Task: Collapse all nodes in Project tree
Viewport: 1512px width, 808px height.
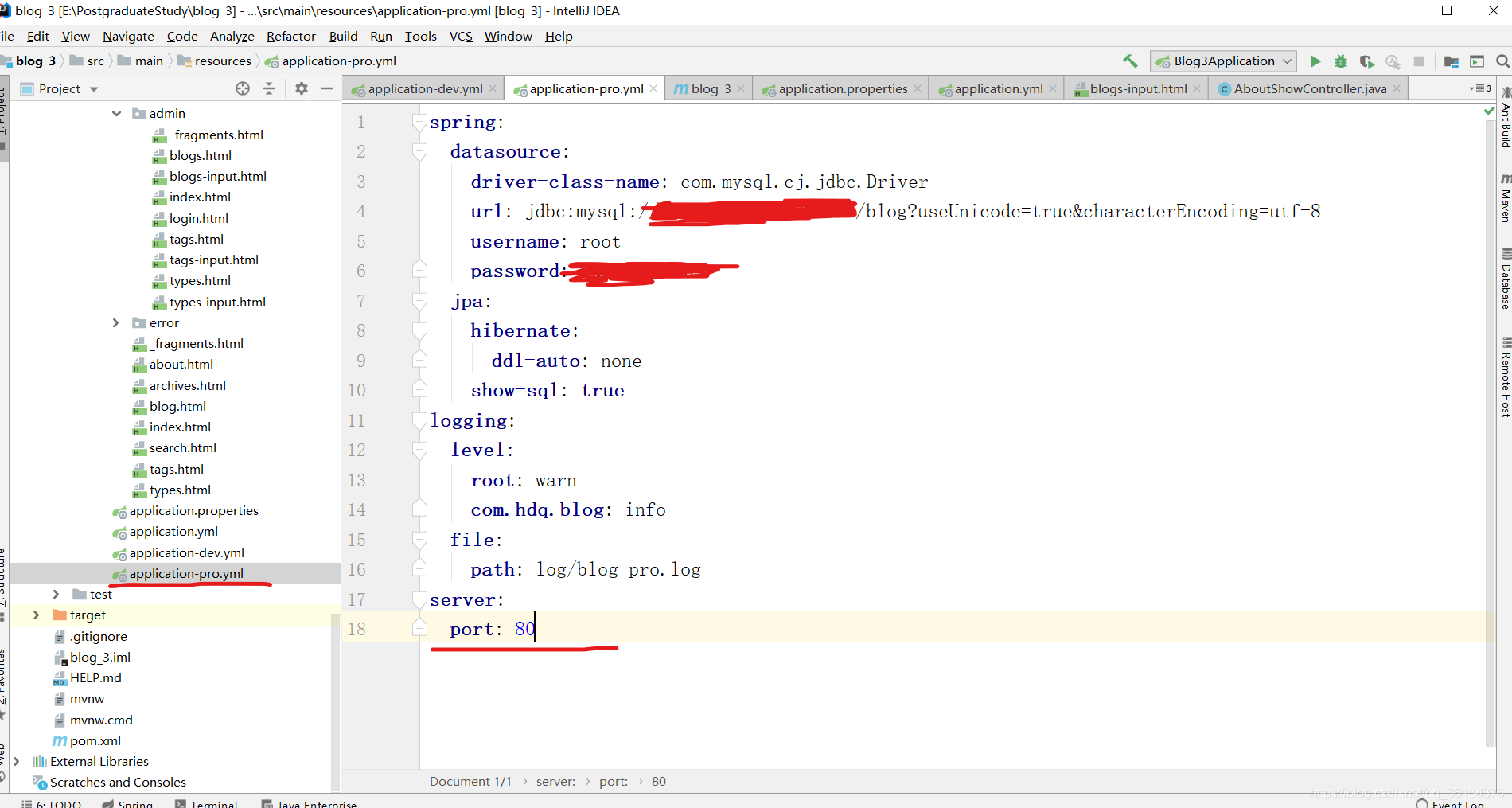Action: coord(269,88)
